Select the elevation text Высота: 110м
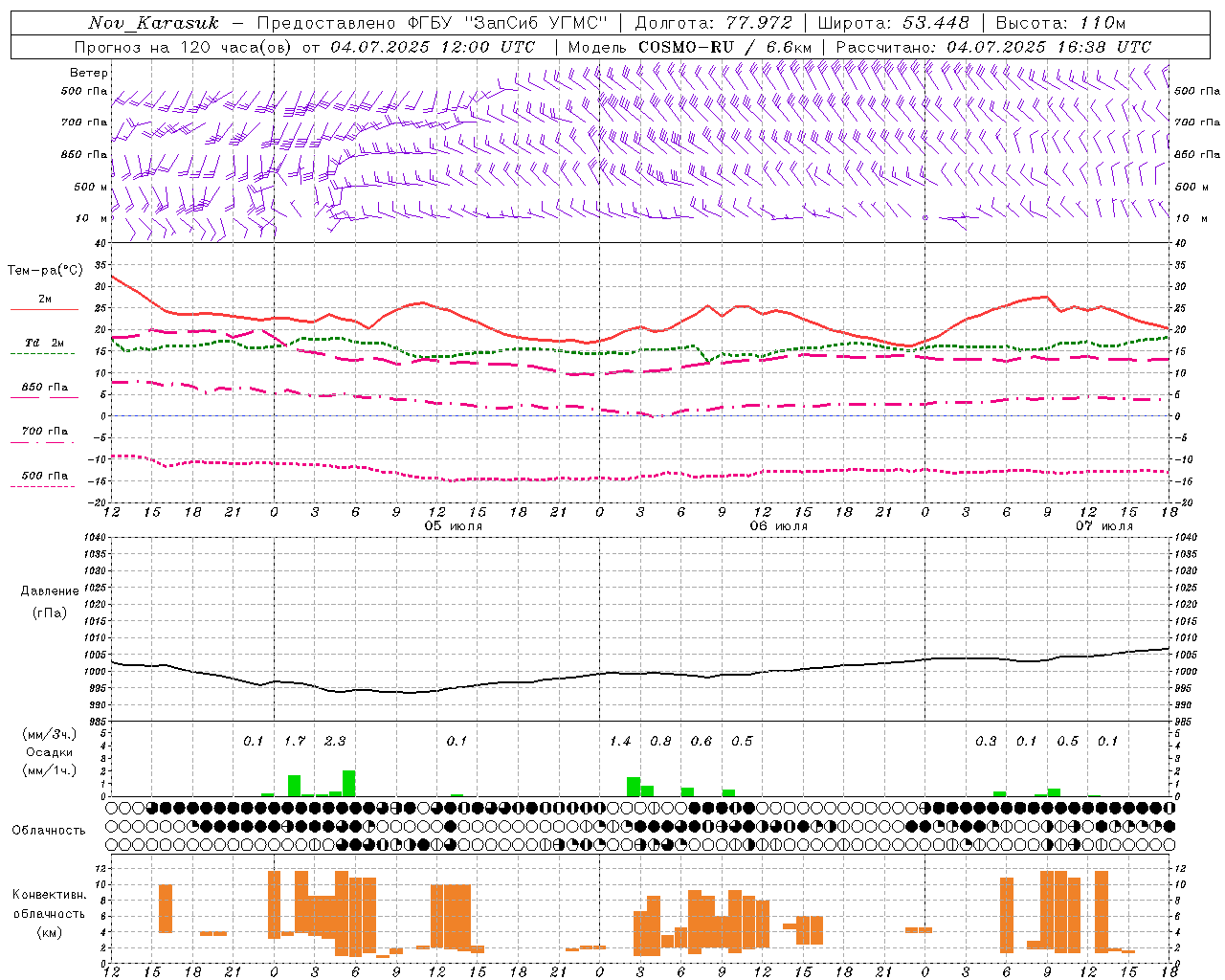 (x=1061, y=23)
